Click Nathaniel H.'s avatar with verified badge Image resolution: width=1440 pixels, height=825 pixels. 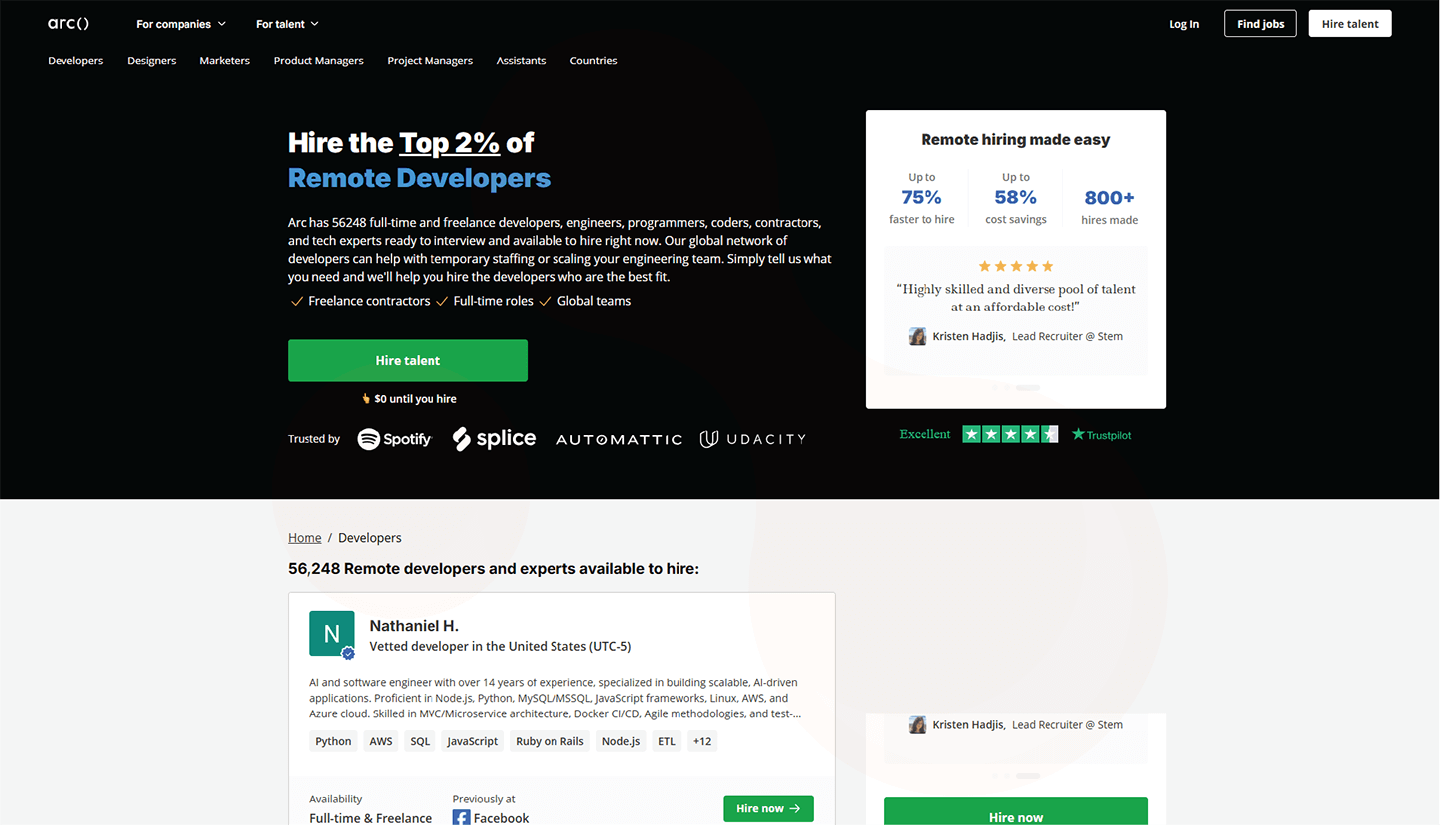pos(332,634)
